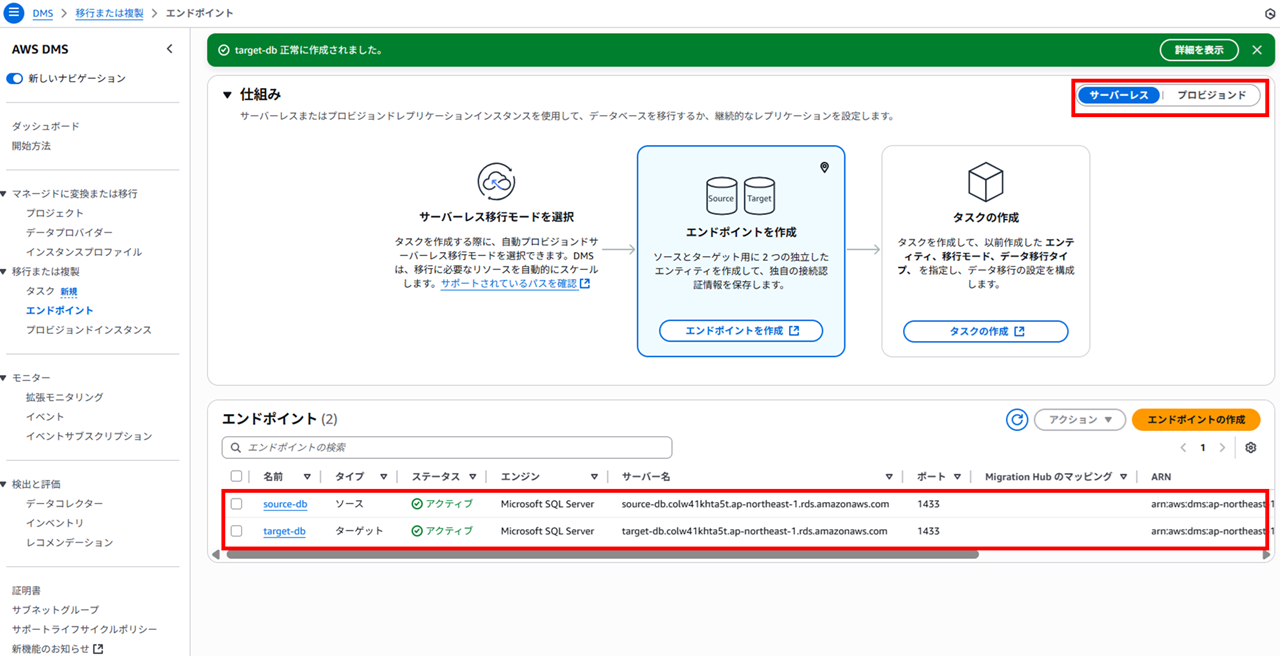Check the target-db row checkbox
Screen dimensions: 1280x656
pyautogui.click(x=237, y=531)
